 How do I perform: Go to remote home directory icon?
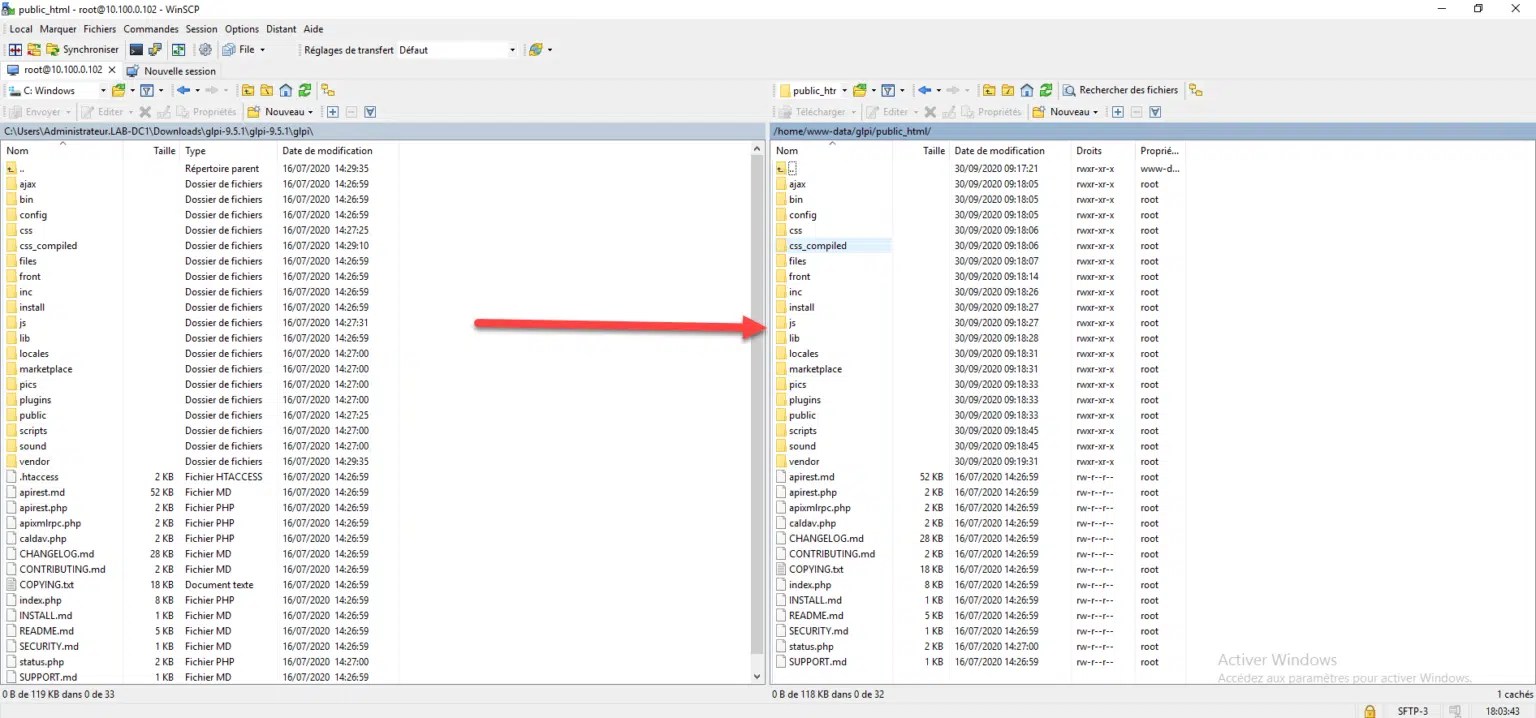coord(1027,90)
